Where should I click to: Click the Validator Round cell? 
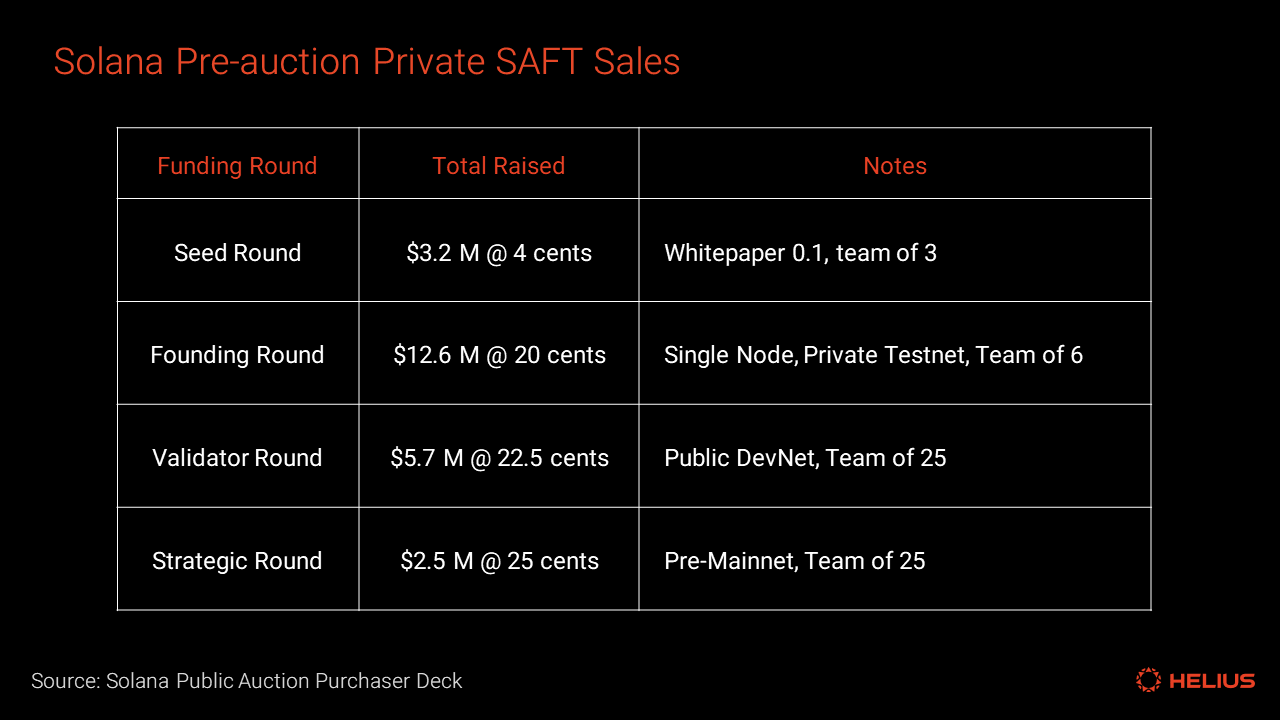pos(237,458)
